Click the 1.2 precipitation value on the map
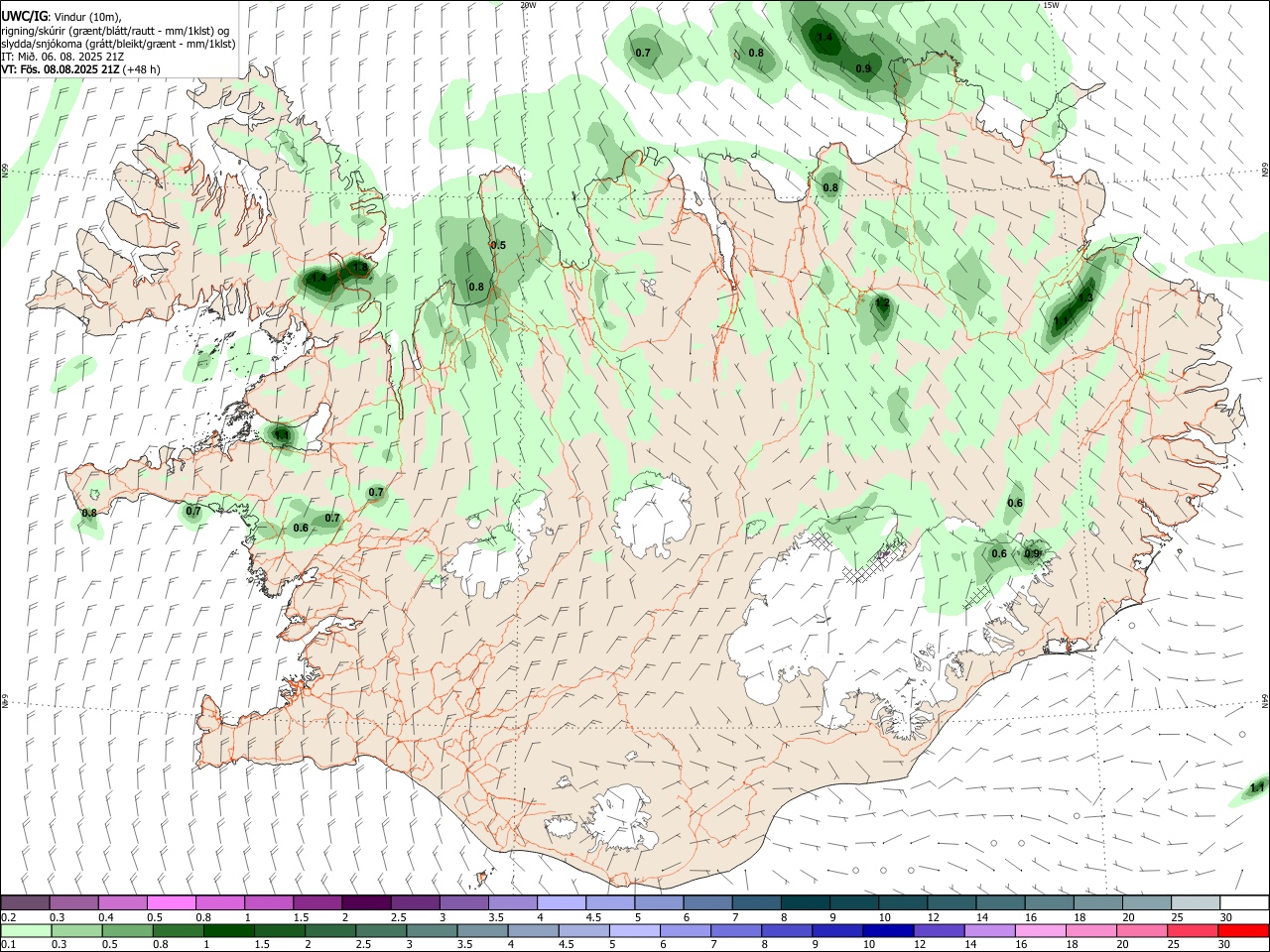 (882, 302)
